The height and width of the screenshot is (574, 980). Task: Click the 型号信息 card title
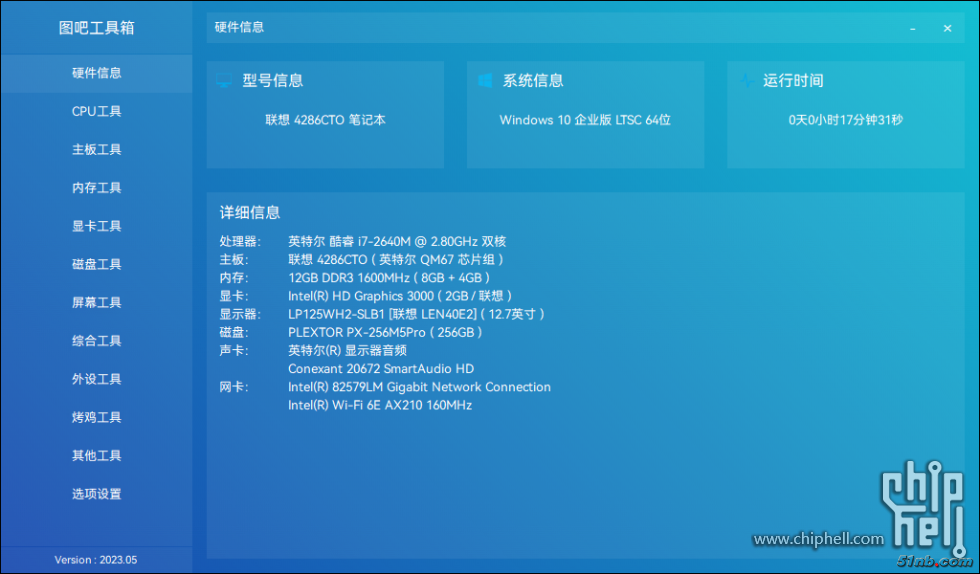point(272,81)
